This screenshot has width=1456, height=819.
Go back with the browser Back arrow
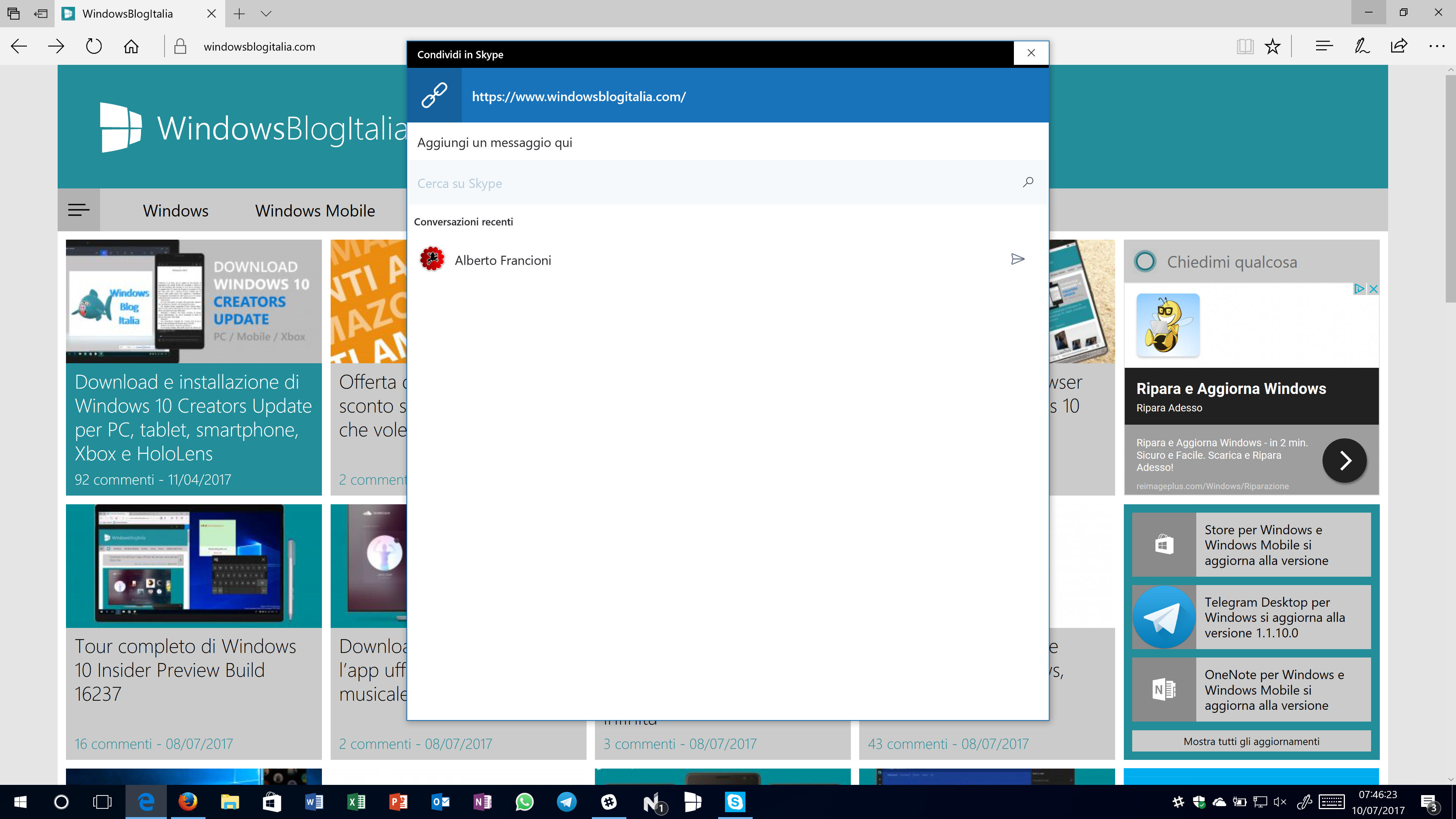tap(19, 46)
